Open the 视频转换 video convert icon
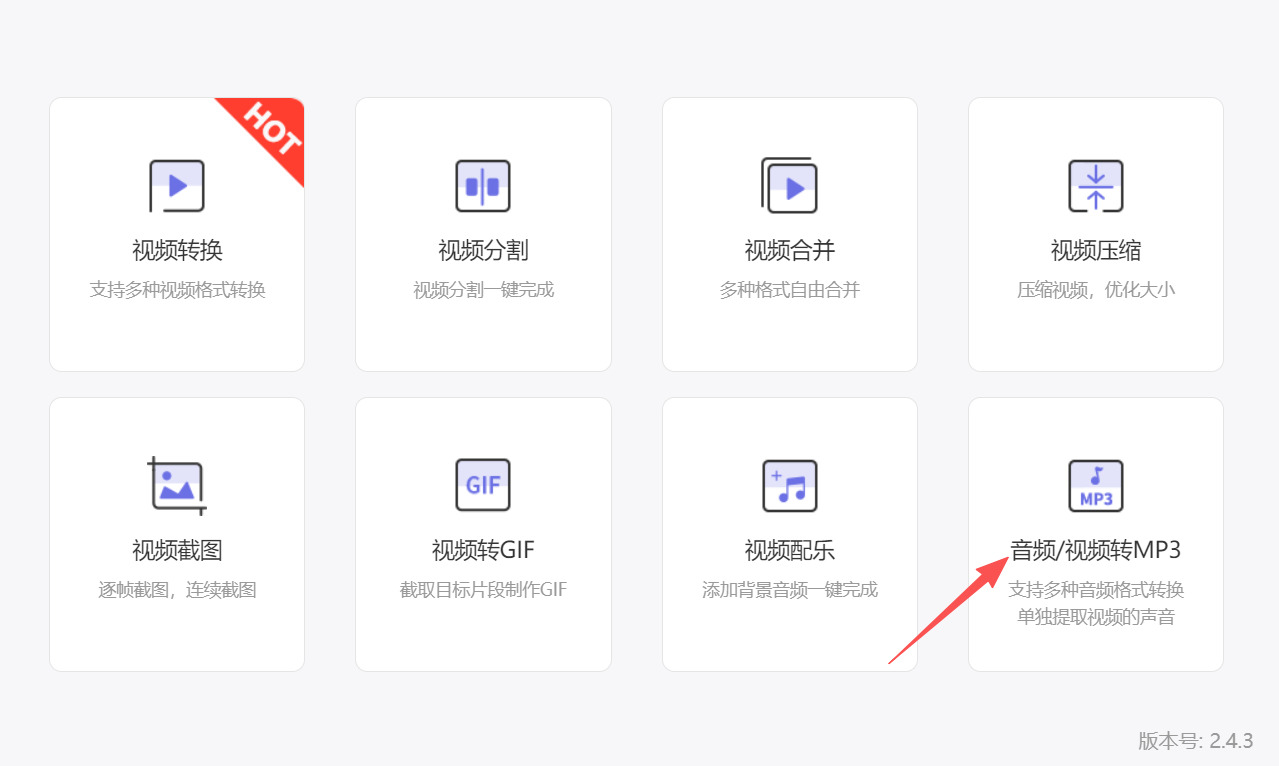 coord(177,186)
